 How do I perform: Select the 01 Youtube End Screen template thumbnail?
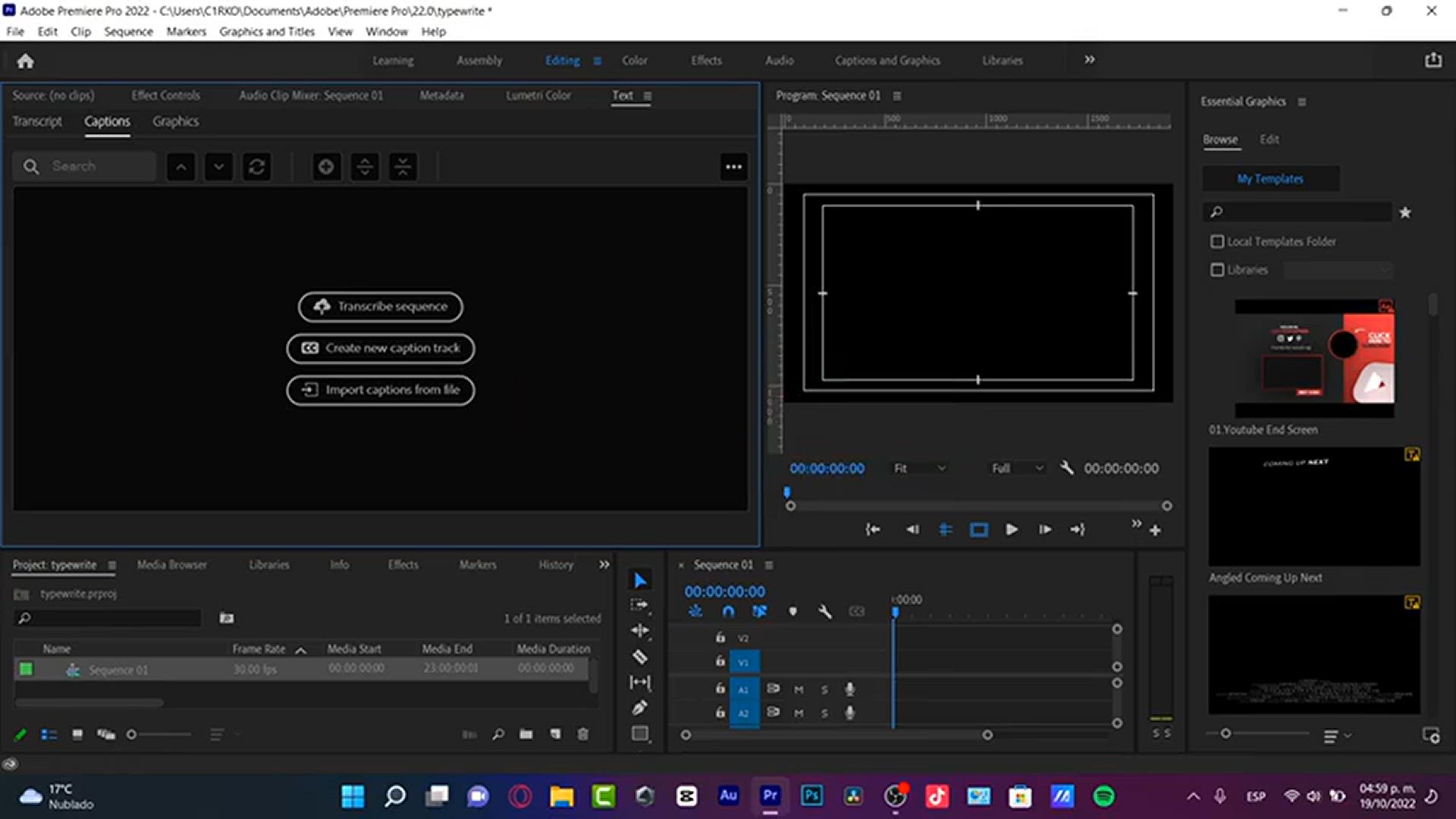click(x=1314, y=359)
